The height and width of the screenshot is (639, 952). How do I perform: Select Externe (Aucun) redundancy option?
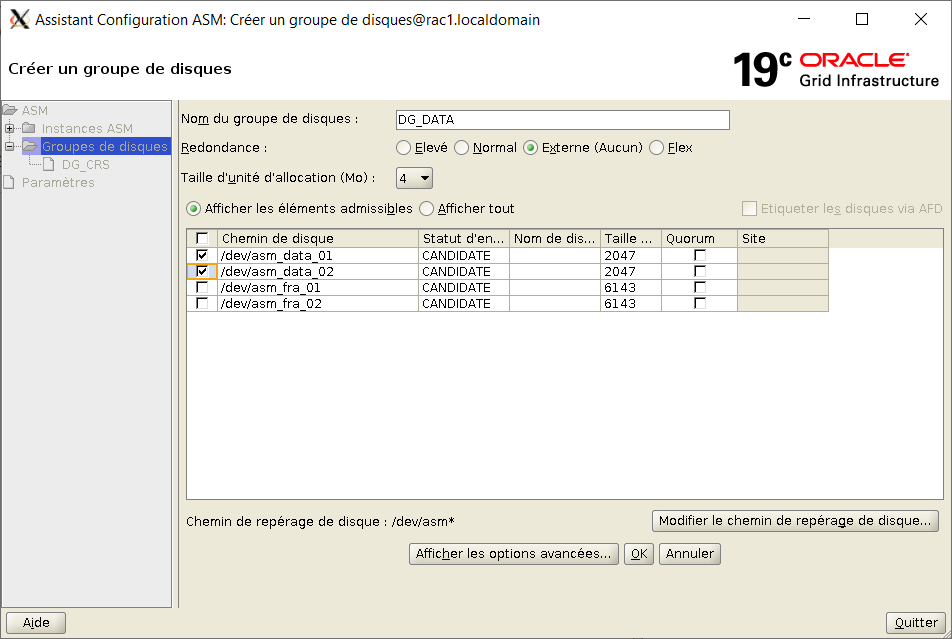[531, 148]
